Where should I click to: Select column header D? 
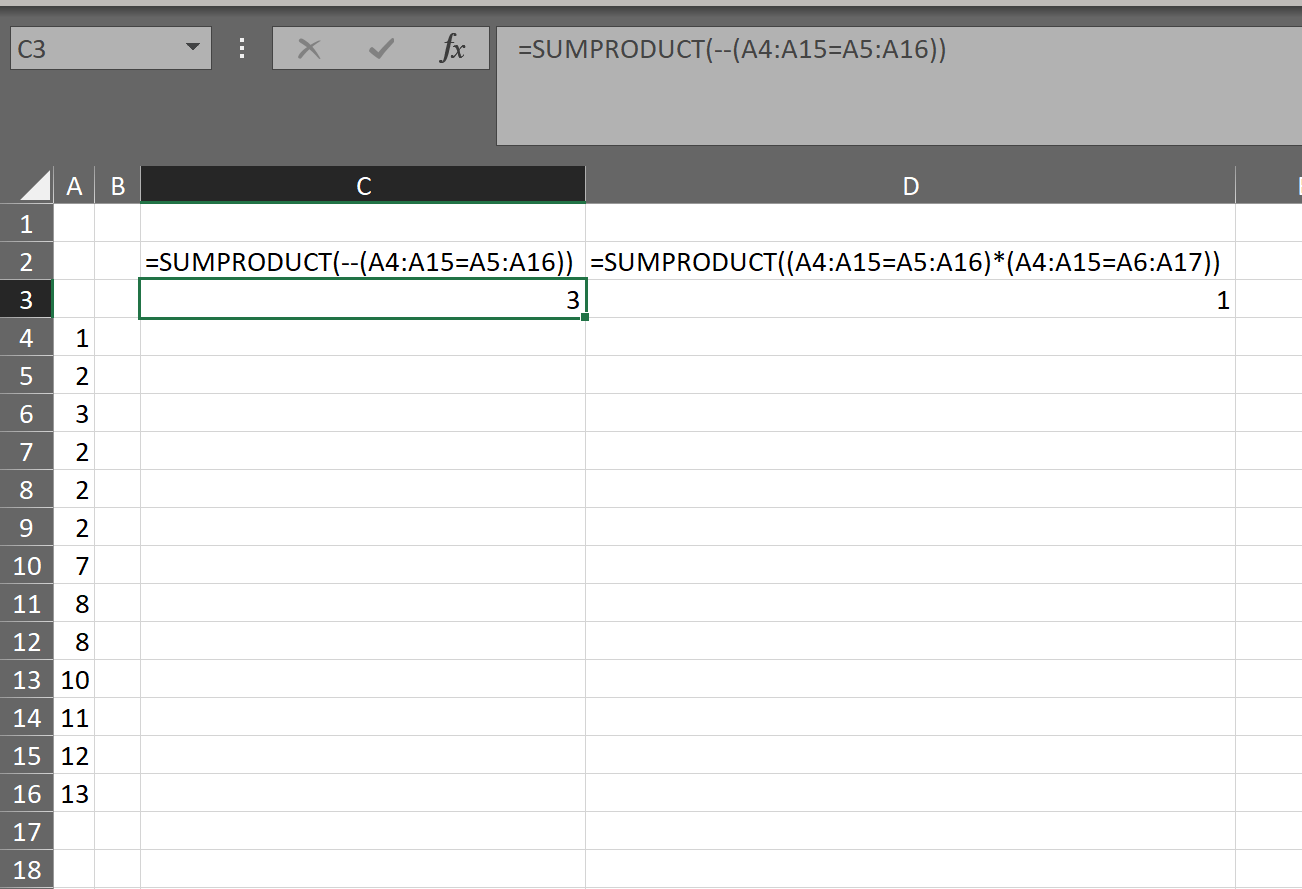tap(910, 185)
